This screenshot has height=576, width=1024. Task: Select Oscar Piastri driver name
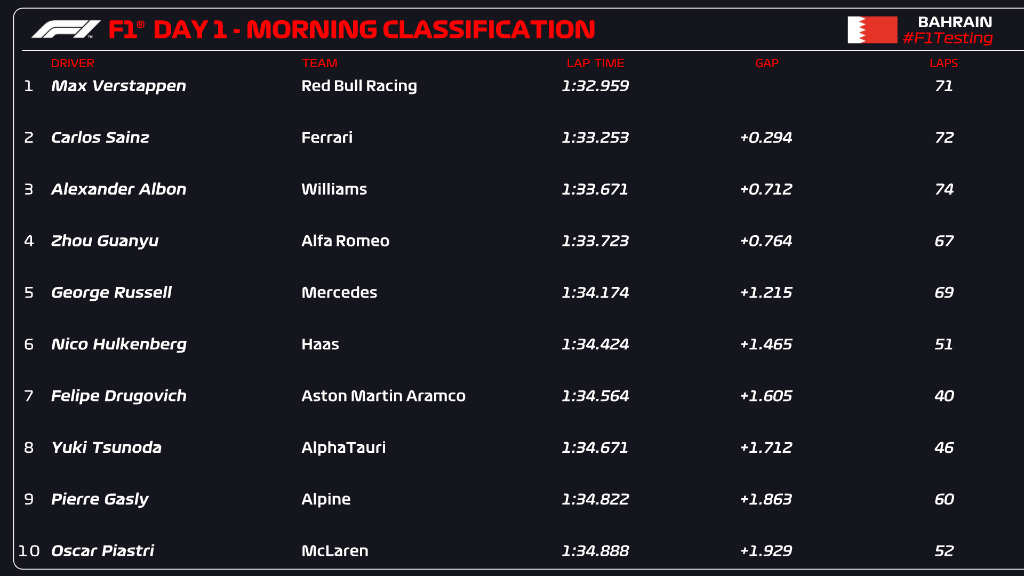(x=102, y=551)
